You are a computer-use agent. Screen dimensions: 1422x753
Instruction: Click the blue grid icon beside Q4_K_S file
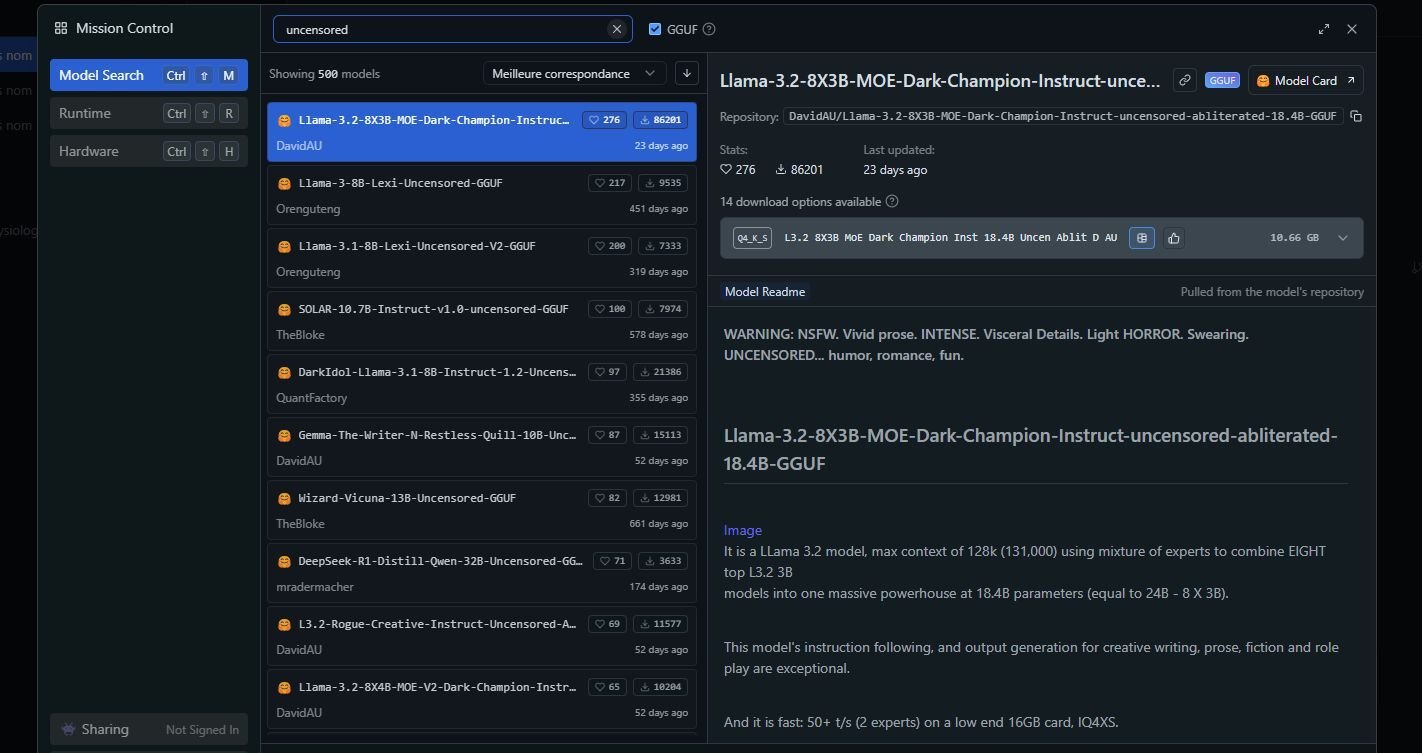(1141, 238)
